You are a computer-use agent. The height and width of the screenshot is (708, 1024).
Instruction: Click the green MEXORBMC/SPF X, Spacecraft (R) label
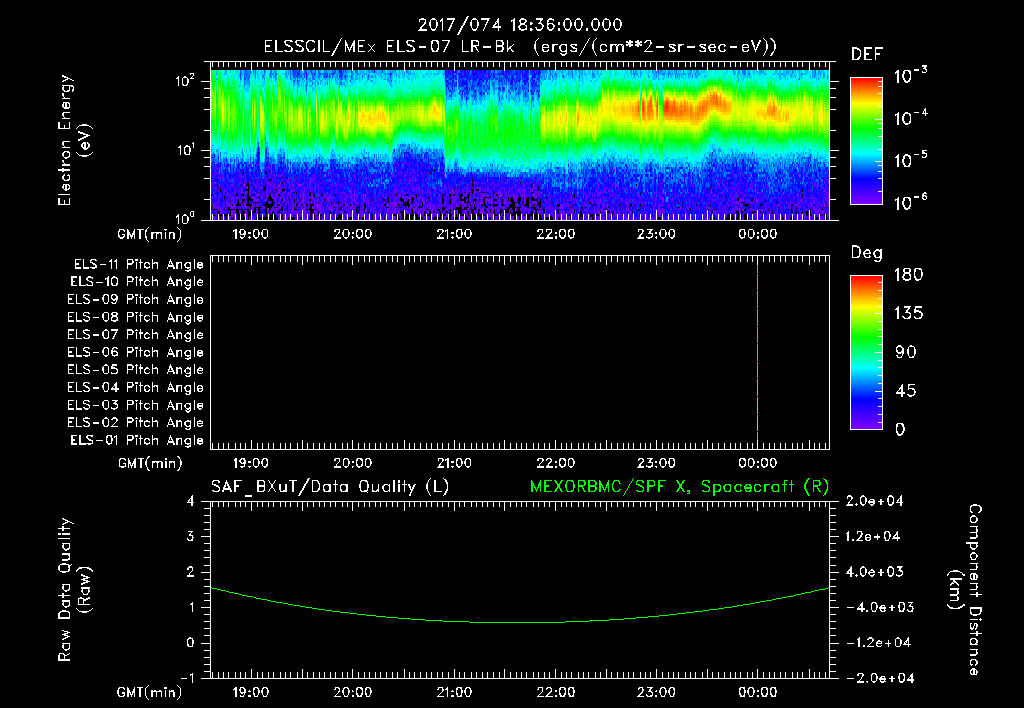679,487
